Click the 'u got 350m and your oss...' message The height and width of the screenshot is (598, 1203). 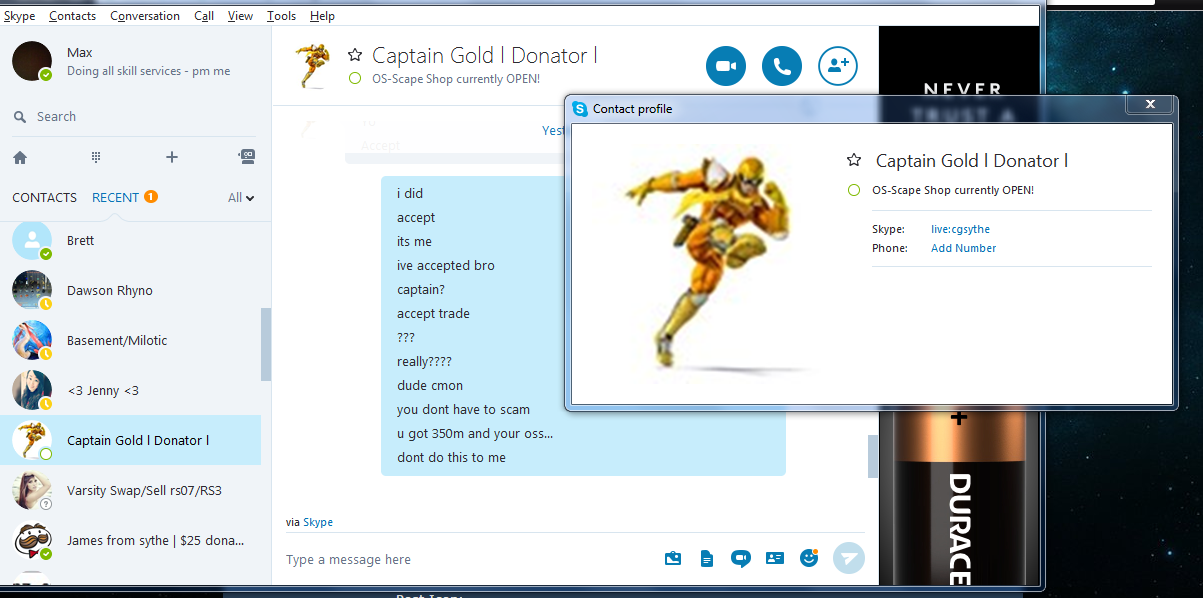point(475,433)
